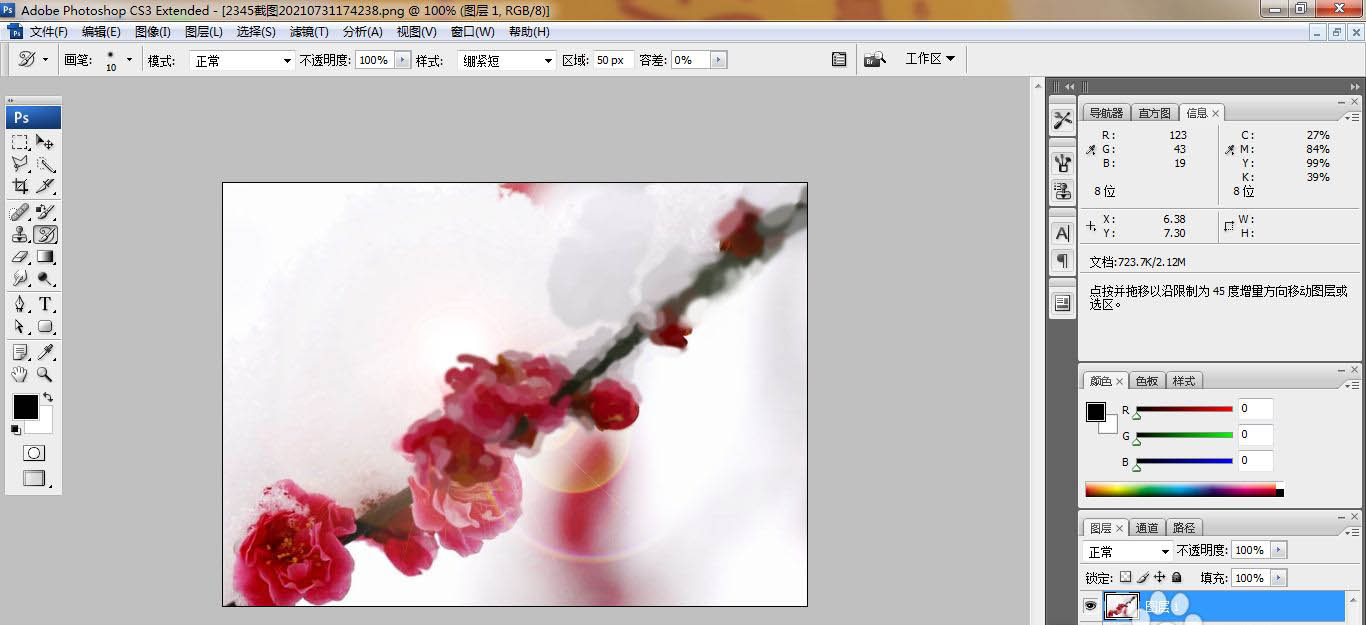
Task: Toggle the palettes button in options bar
Action: pos(839,60)
